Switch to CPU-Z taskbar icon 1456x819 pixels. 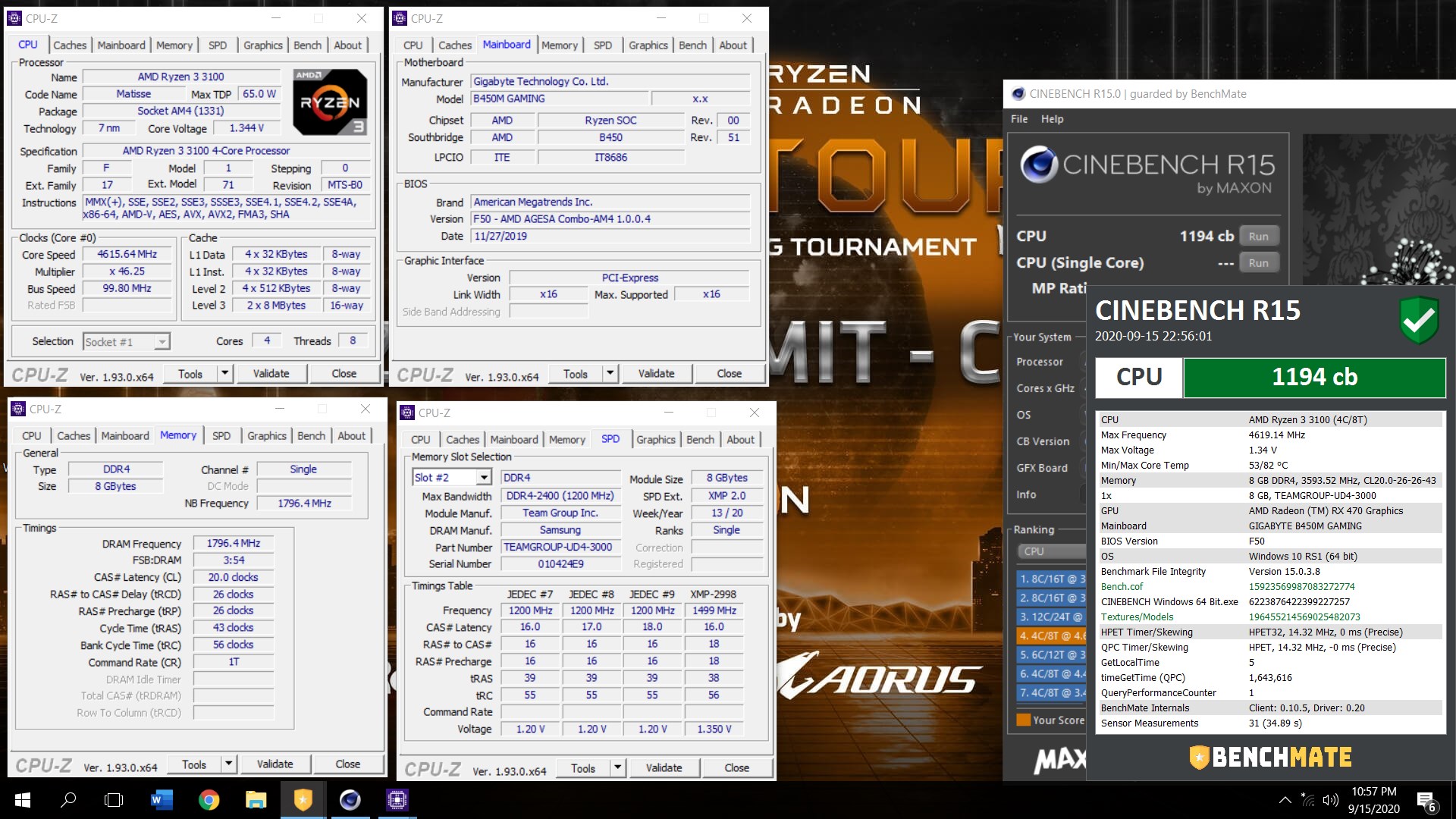click(397, 800)
